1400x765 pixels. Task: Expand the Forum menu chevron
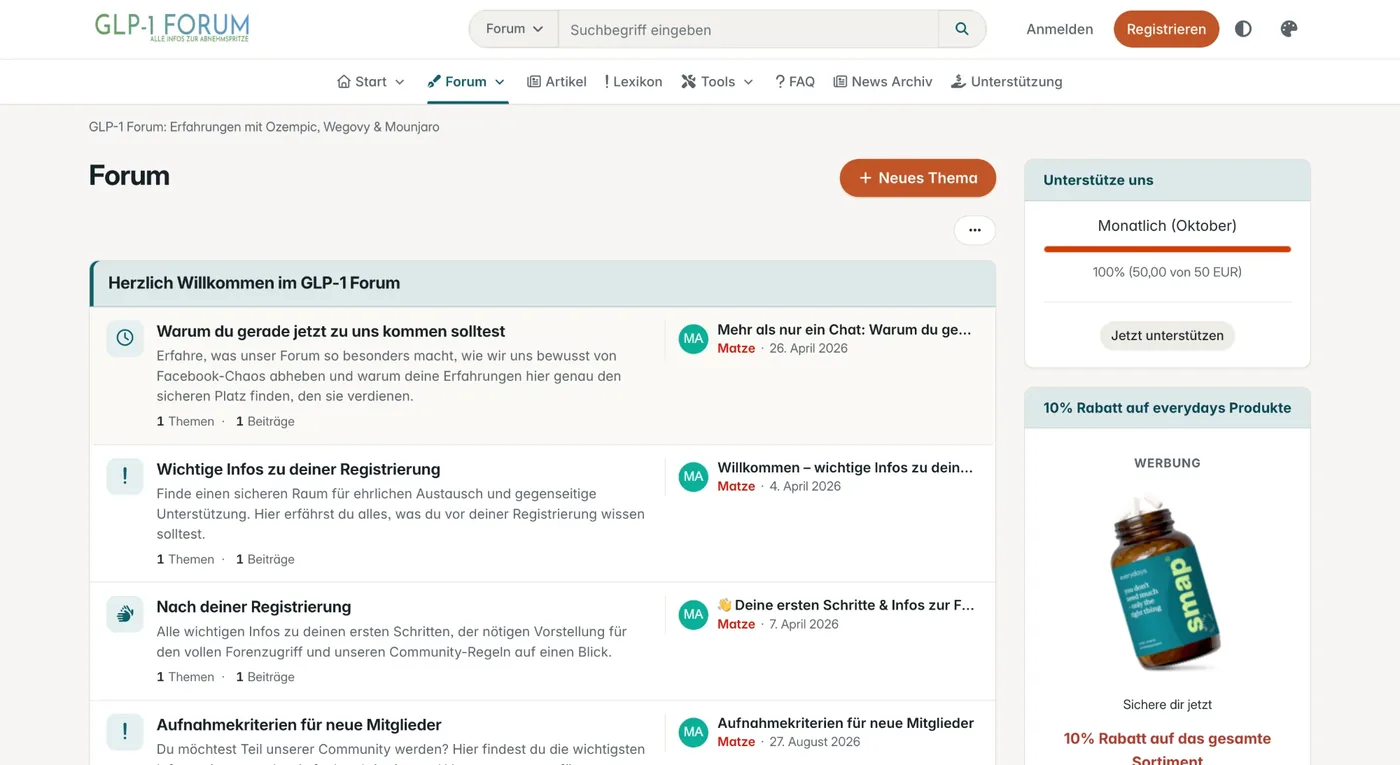[x=500, y=82]
